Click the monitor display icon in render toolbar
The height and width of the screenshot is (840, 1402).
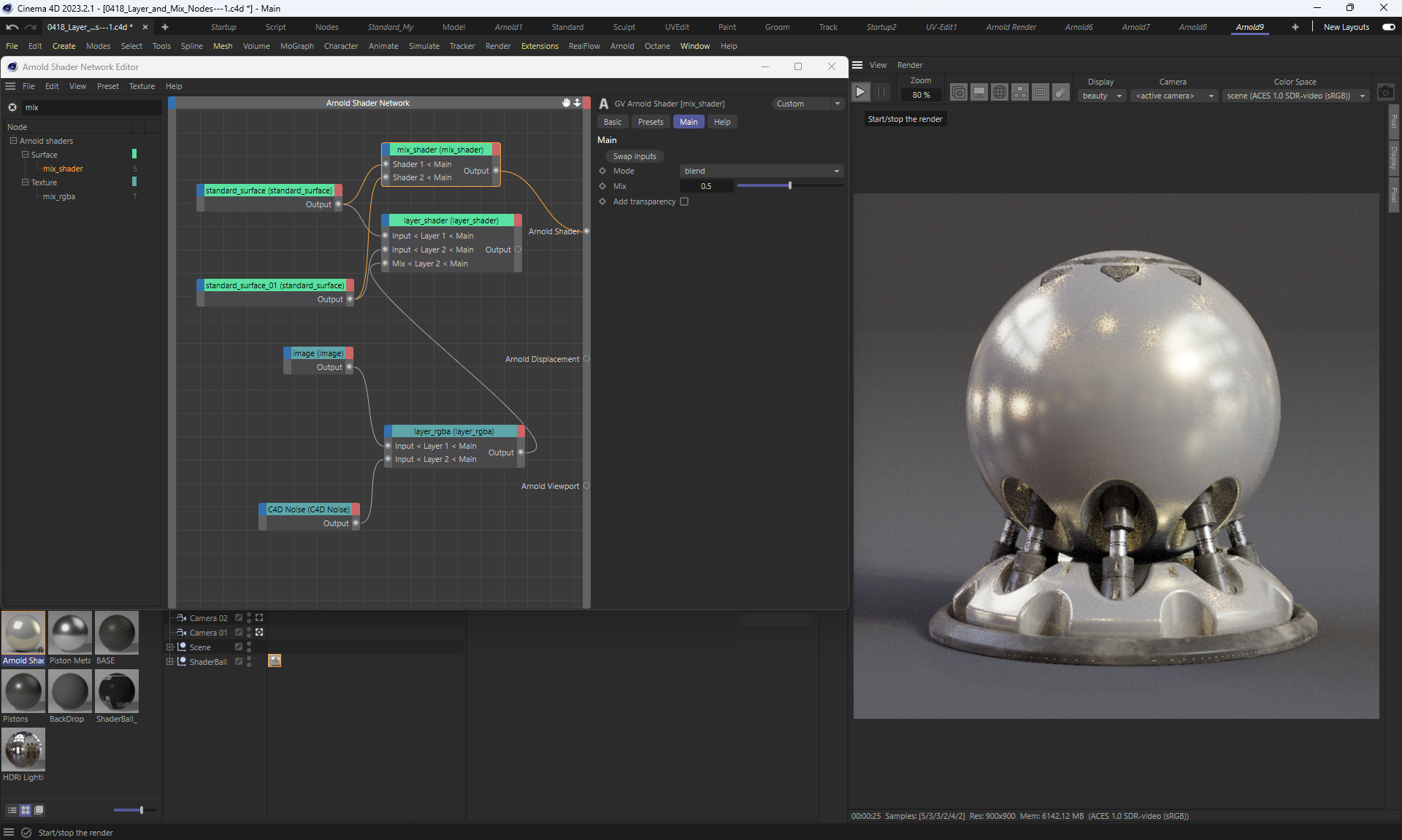(979, 92)
